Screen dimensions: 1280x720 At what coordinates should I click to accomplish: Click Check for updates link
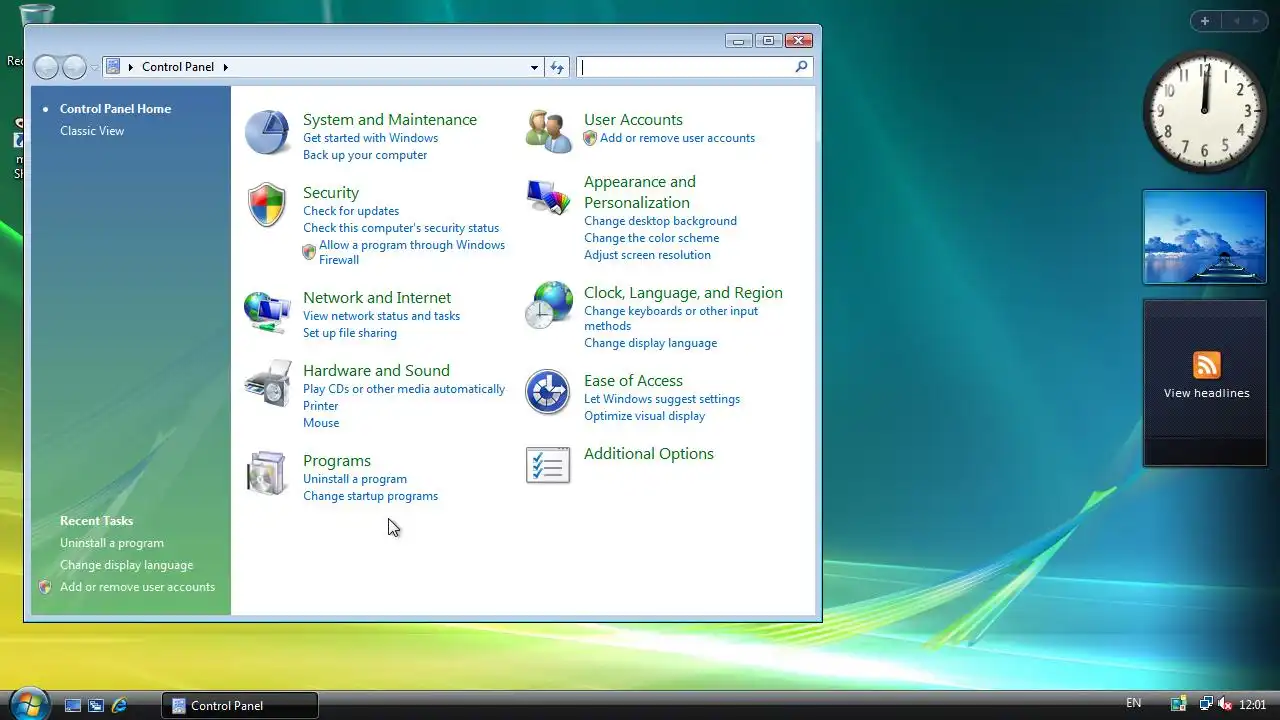pyautogui.click(x=351, y=211)
